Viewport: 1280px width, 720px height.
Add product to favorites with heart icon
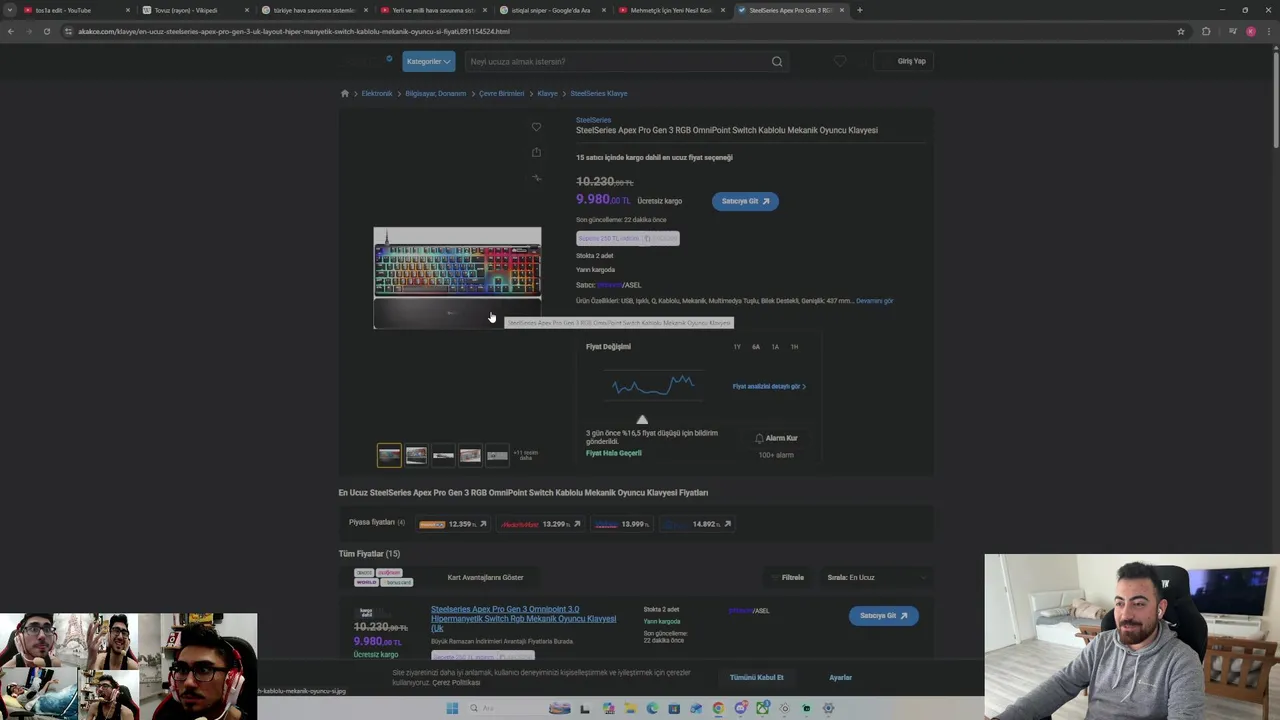[x=536, y=127]
